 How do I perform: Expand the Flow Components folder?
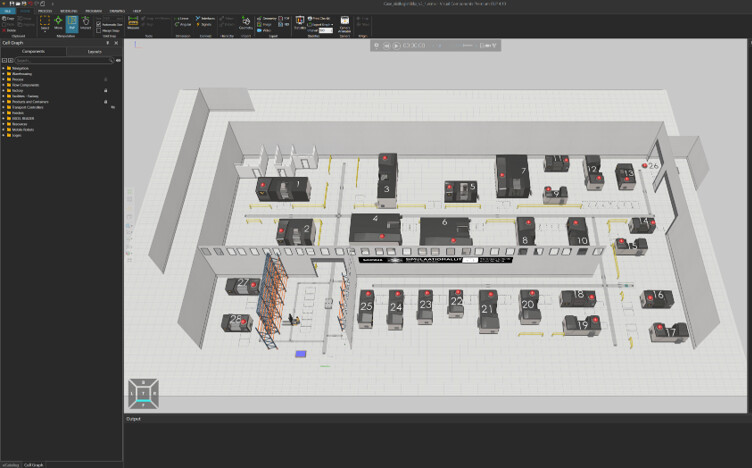point(3,85)
